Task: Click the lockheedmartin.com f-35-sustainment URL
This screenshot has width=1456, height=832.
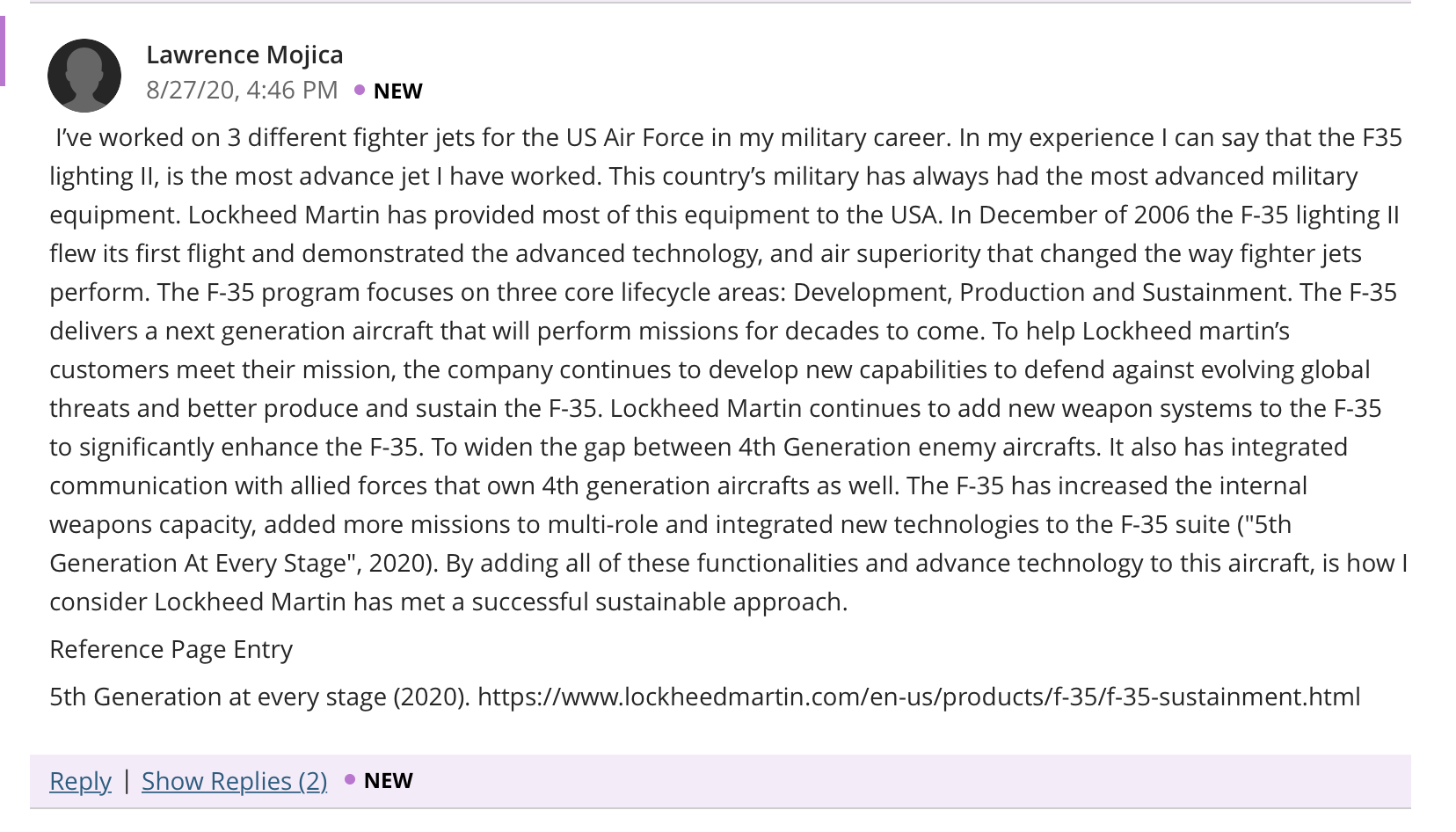Action: click(919, 697)
